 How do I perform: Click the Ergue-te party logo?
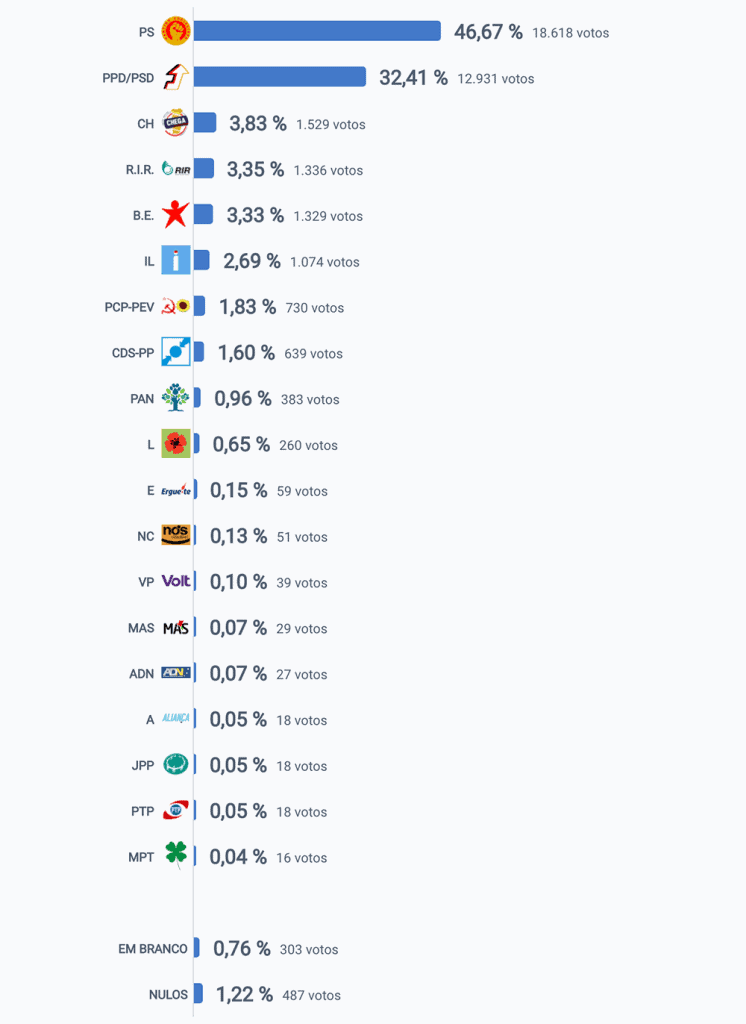pyautogui.click(x=176, y=490)
